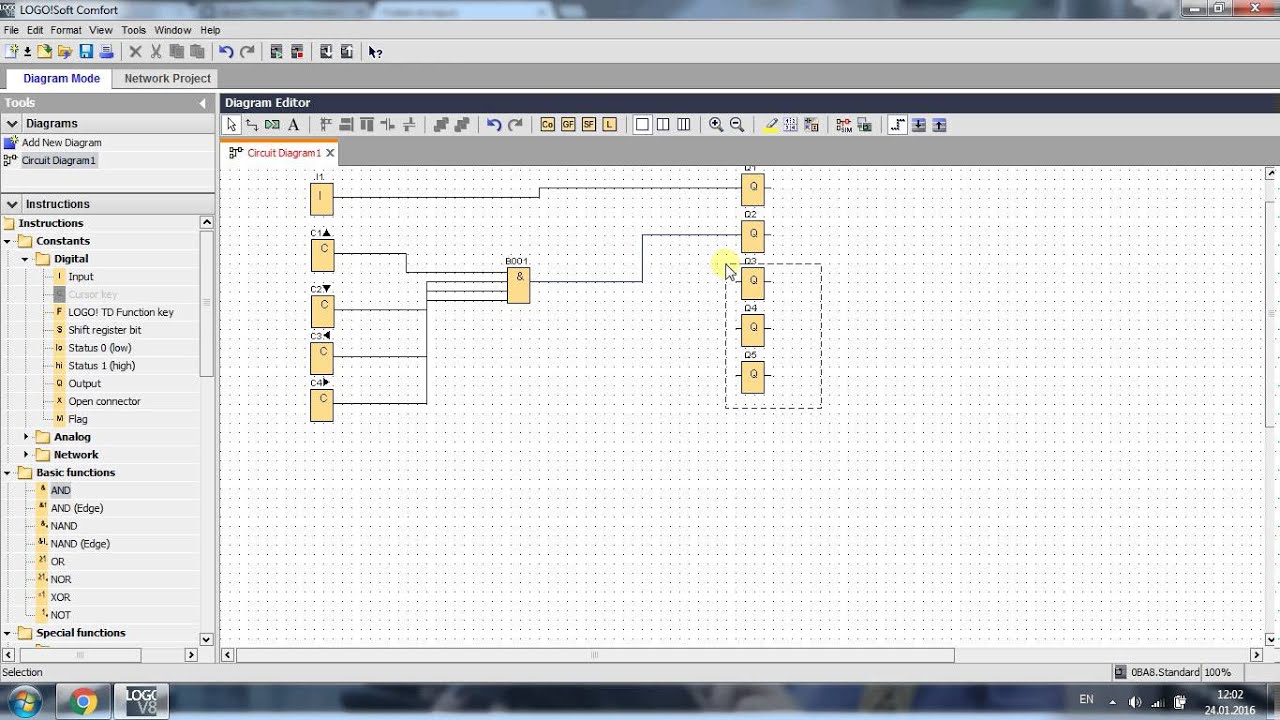The image size is (1280, 720).
Task: Collapse the Constants folder
Action: [x=8, y=241]
